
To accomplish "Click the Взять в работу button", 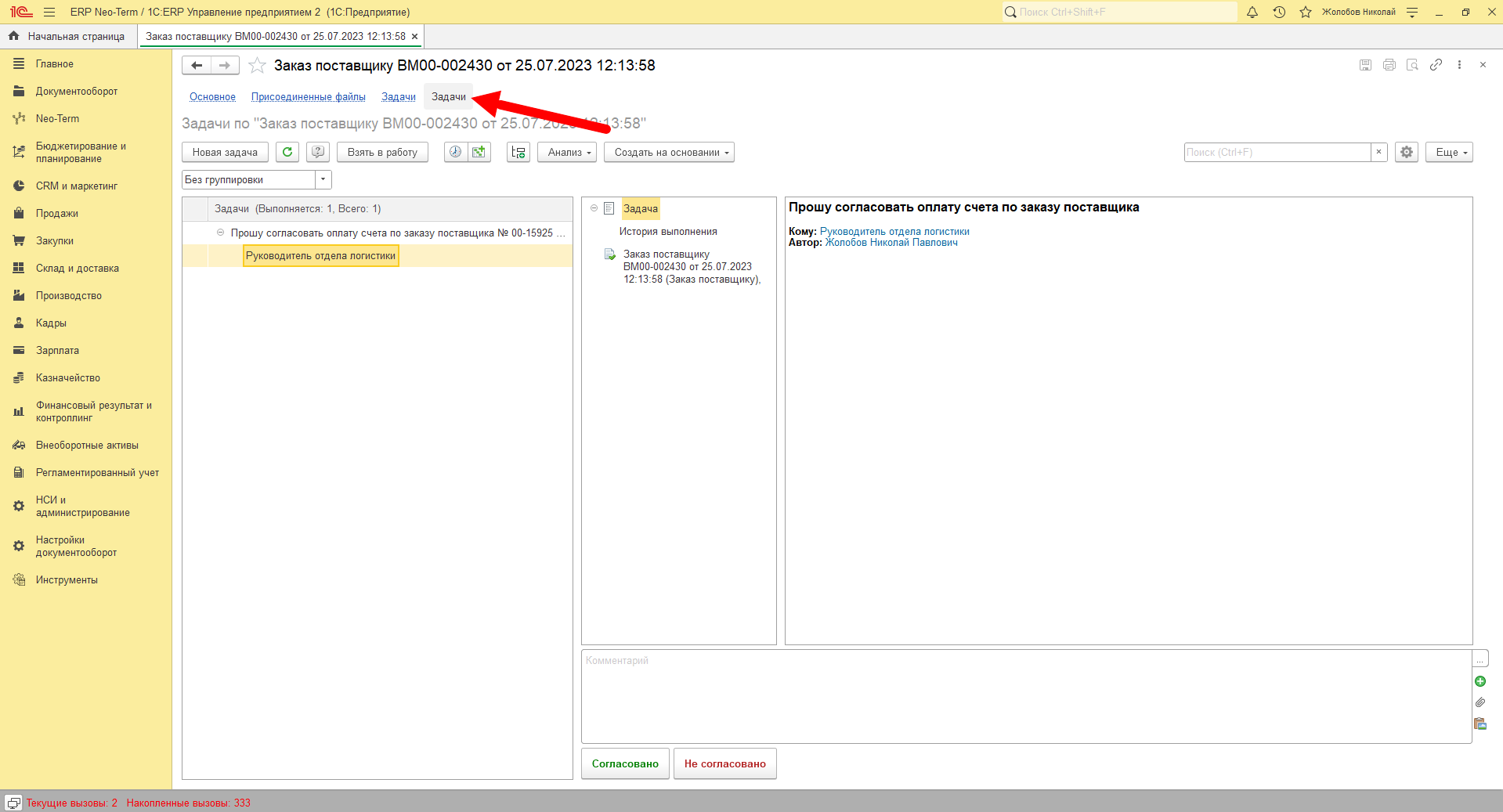I will point(382,152).
